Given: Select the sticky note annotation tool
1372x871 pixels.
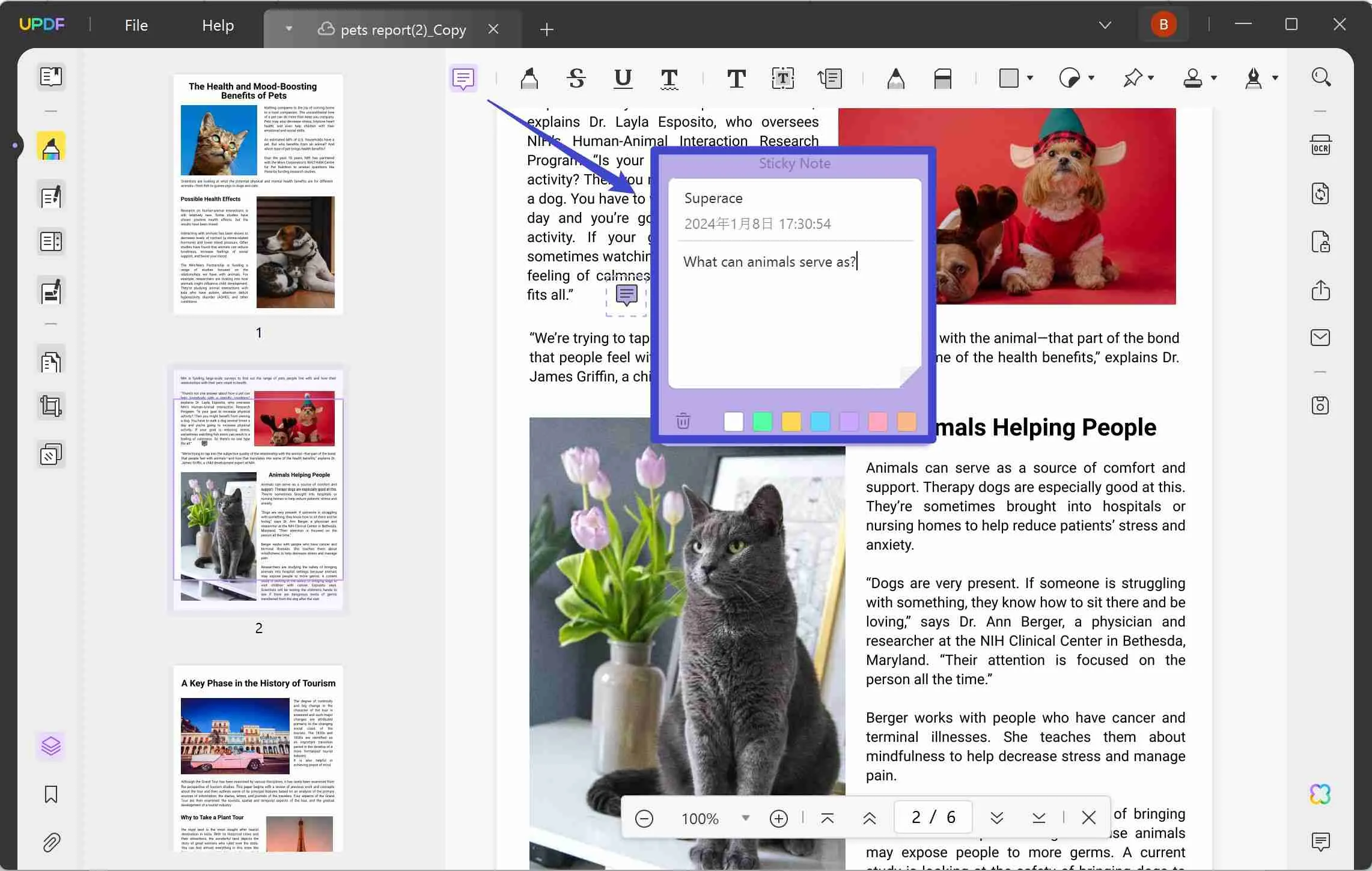Looking at the screenshot, I should 463,77.
